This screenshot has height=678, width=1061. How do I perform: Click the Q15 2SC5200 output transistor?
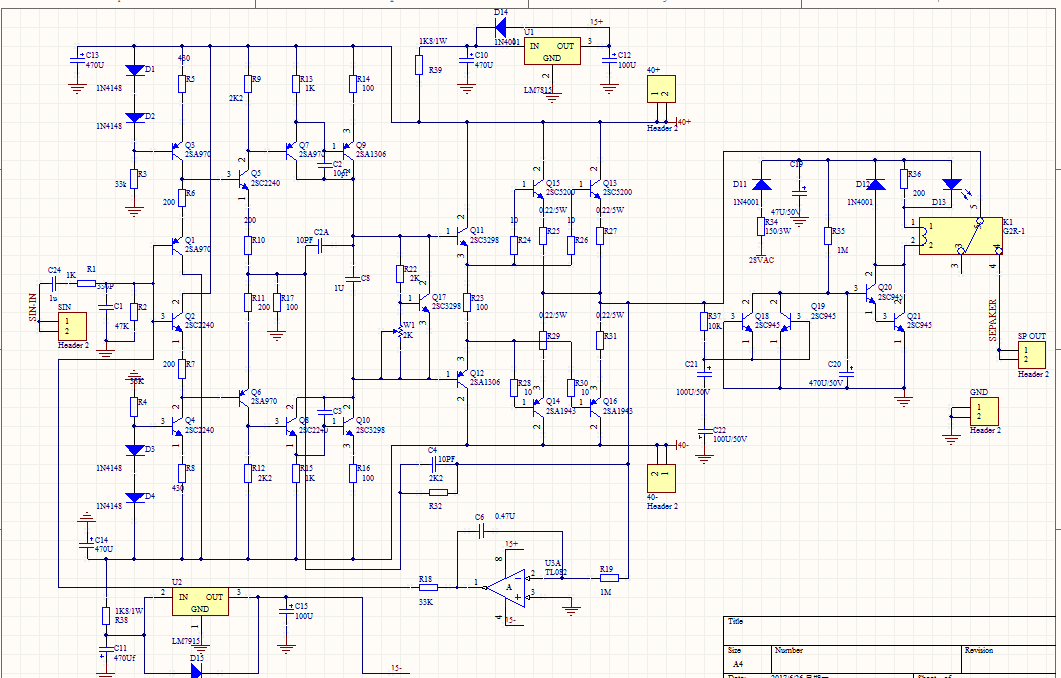pos(537,188)
